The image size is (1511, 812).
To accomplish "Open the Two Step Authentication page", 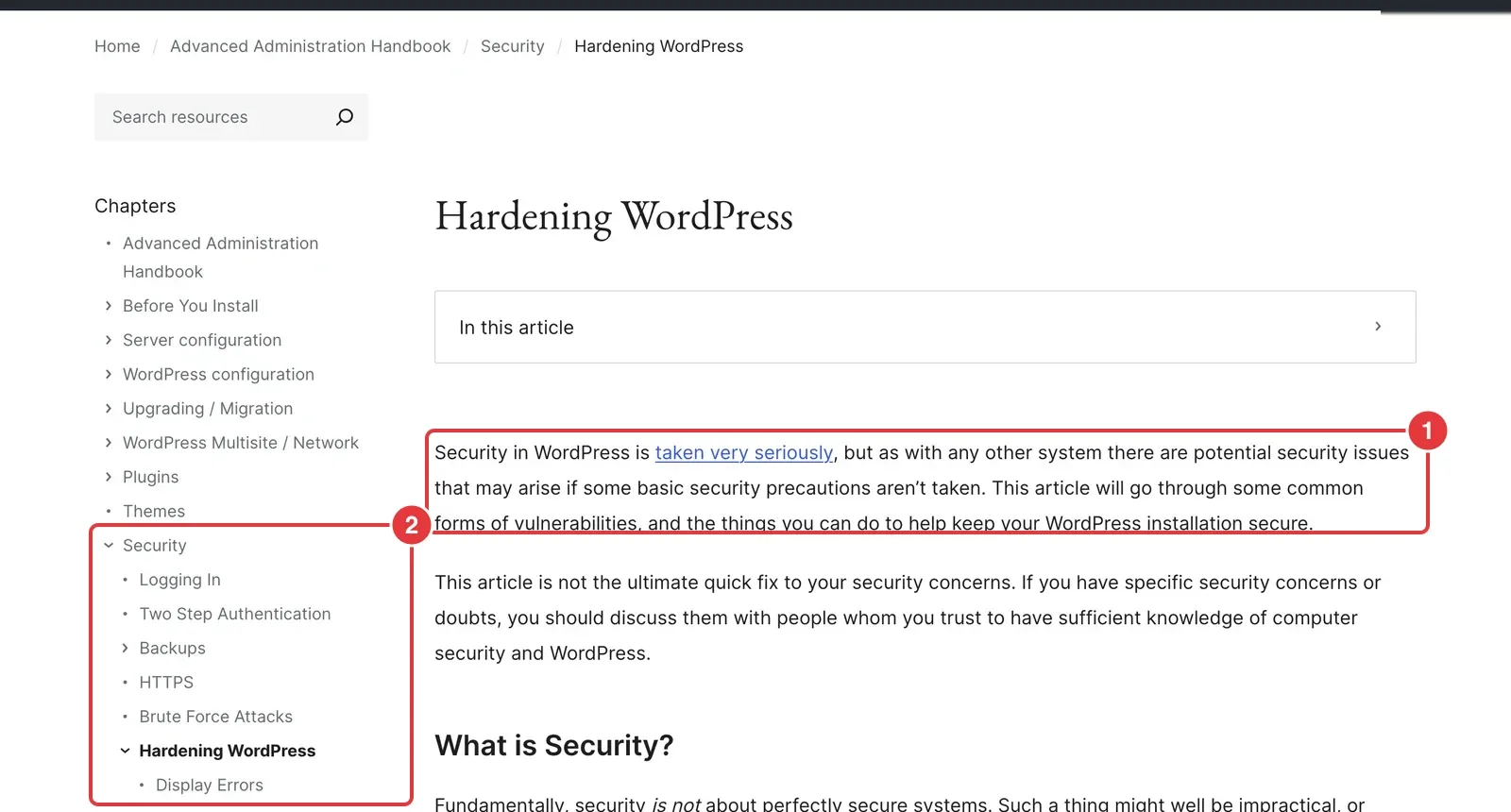I will [235, 614].
